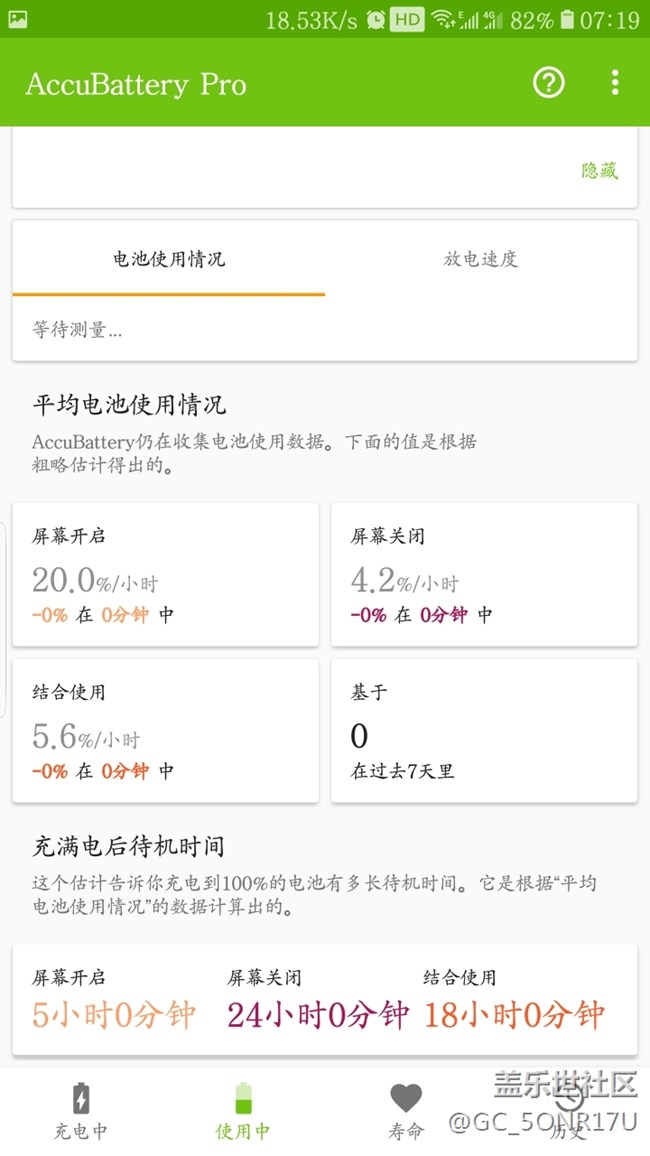Open the 结合使用 5.6% usage card
Image resolution: width=650 pixels, height=1156 pixels.
[166, 730]
